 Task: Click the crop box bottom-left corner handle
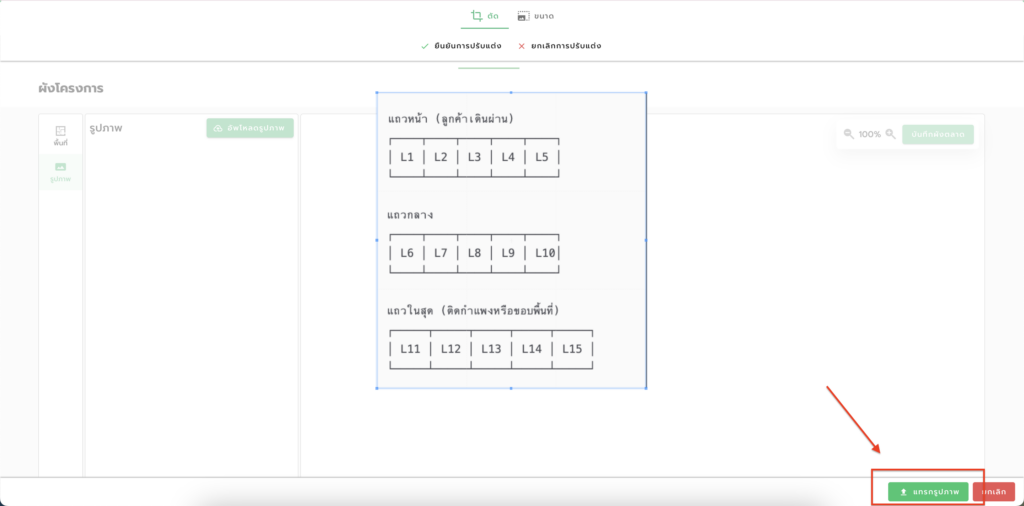[x=377, y=388]
